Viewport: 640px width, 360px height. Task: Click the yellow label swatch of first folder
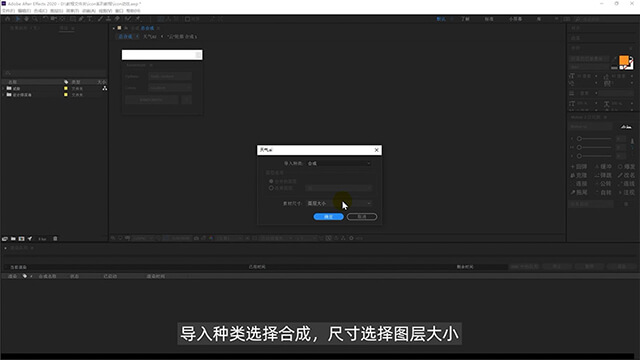66,88
